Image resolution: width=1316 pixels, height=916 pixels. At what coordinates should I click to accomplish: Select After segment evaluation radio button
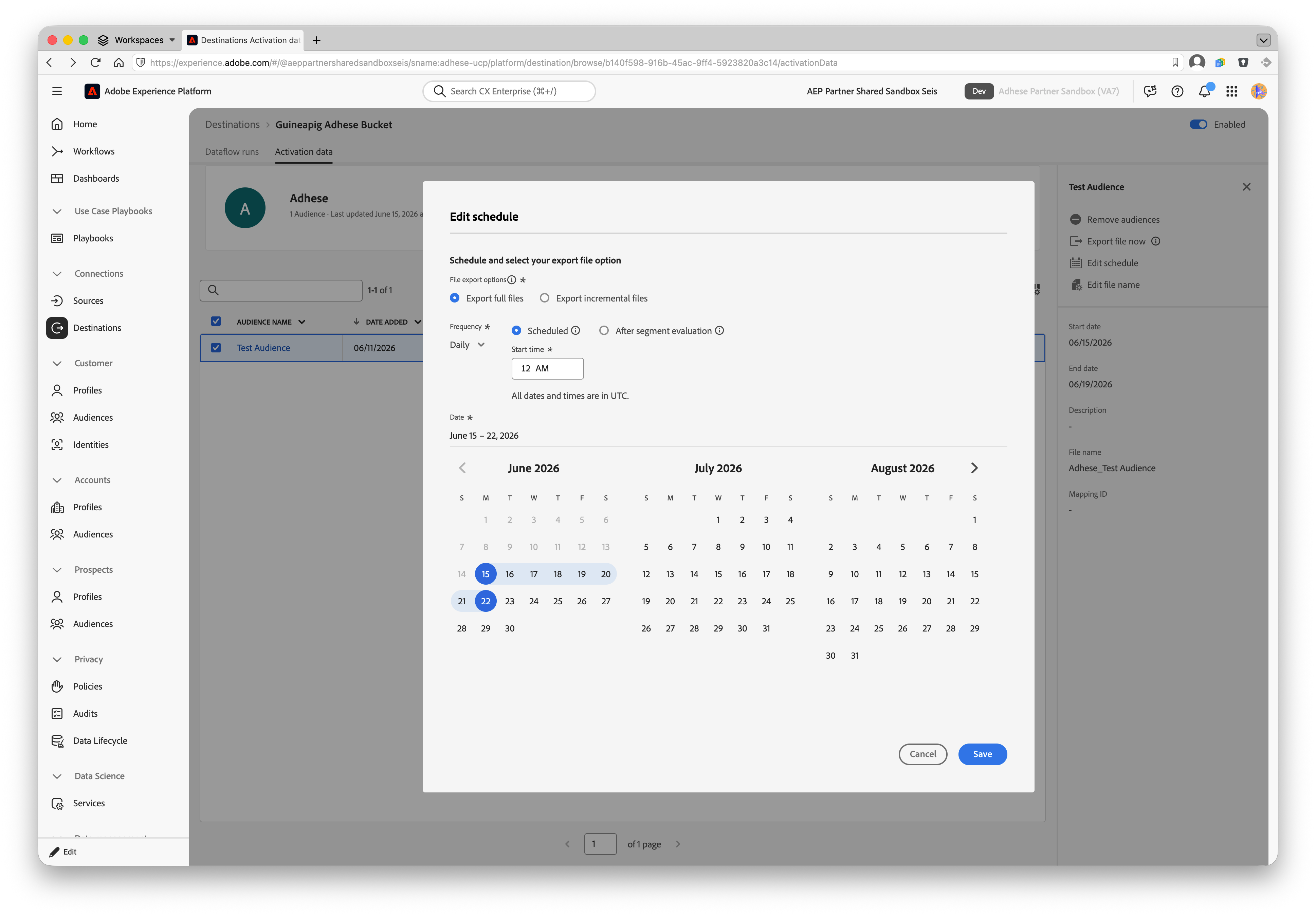[x=604, y=330]
